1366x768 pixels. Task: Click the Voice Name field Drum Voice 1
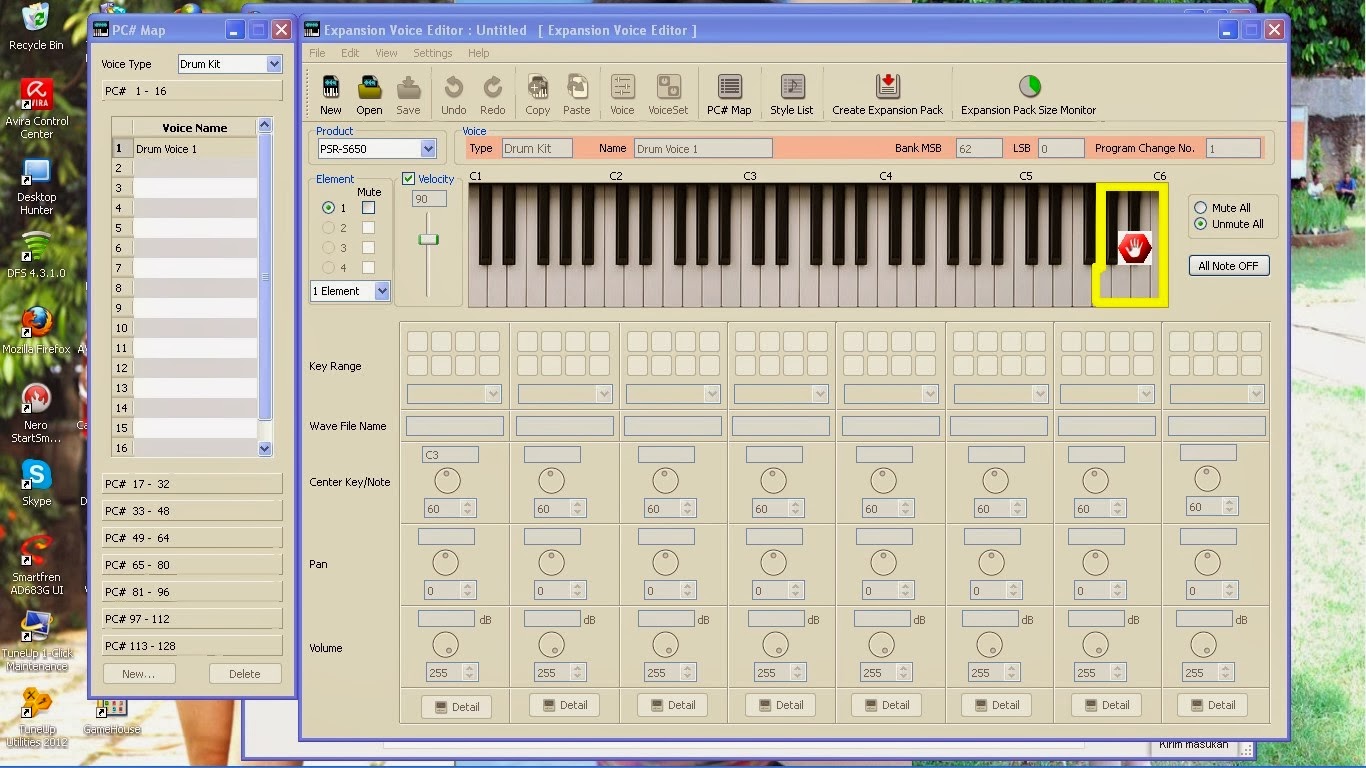(x=703, y=149)
